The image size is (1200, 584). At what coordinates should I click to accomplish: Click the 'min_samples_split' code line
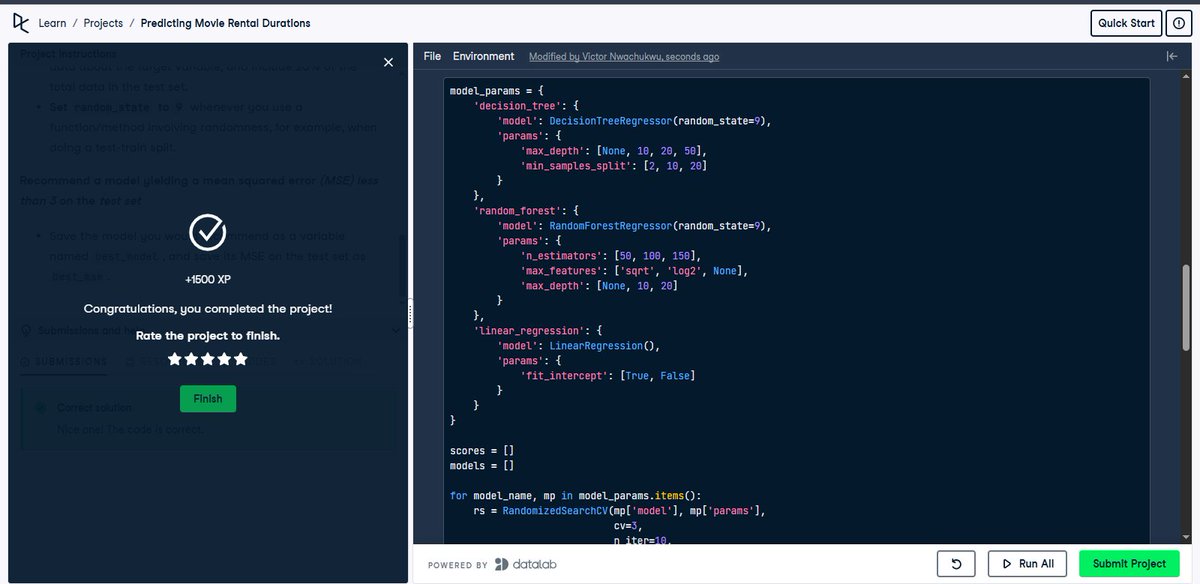click(616, 165)
